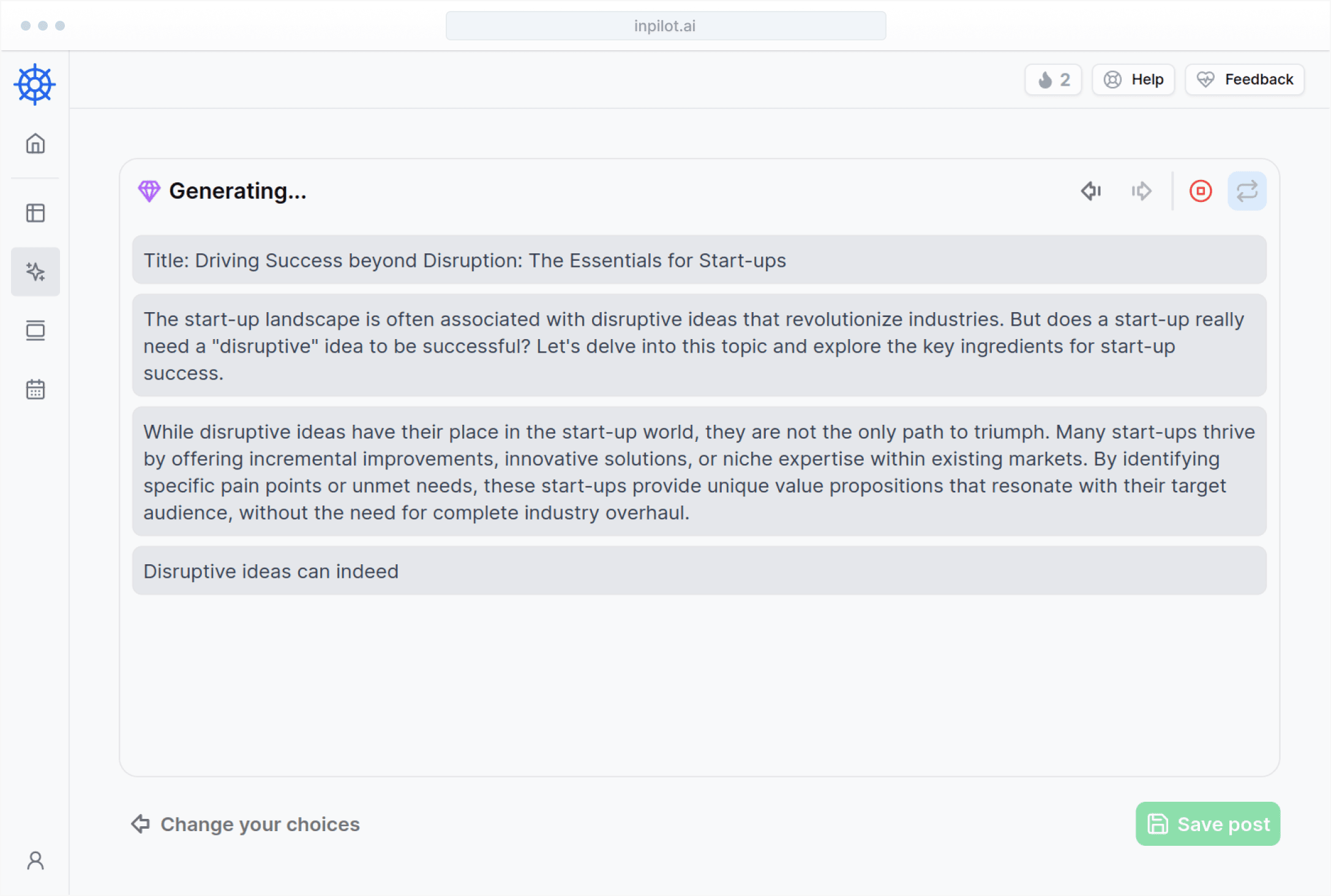1331x896 pixels.
Task: Click the Copy/export left arrow icon
Action: coord(1091,191)
